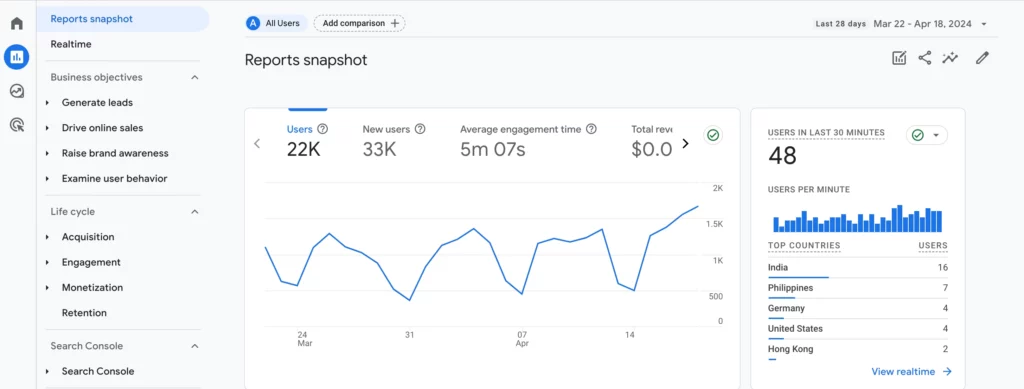
Task: Click the Germany country row
Action: (858, 309)
